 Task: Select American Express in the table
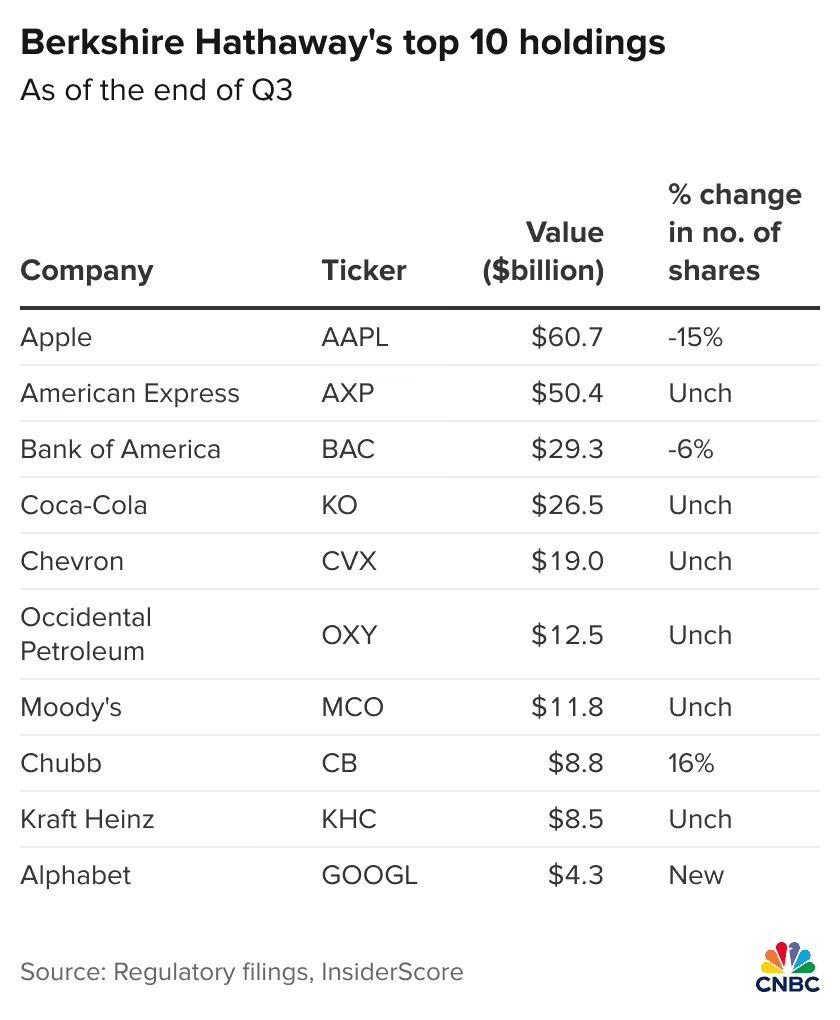(x=130, y=393)
